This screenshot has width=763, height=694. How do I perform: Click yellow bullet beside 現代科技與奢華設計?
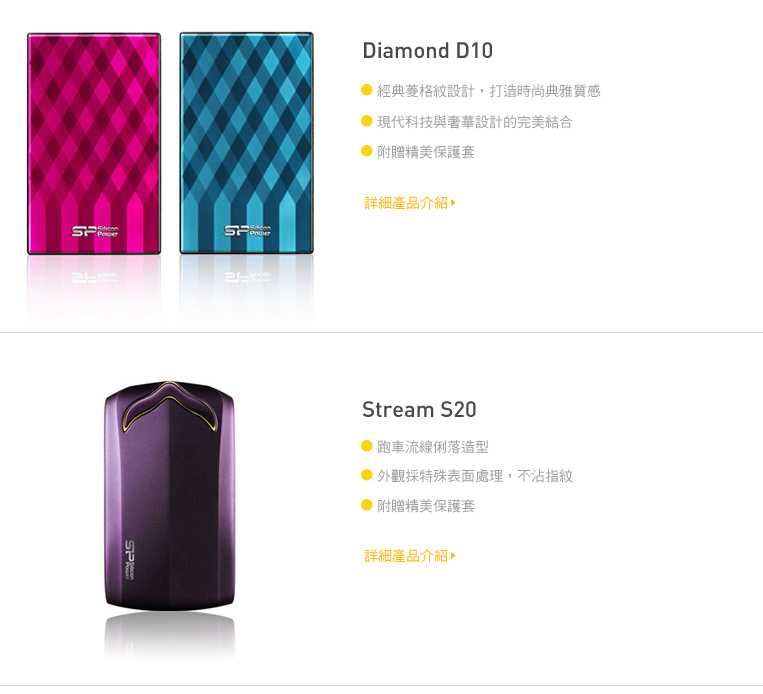point(367,121)
